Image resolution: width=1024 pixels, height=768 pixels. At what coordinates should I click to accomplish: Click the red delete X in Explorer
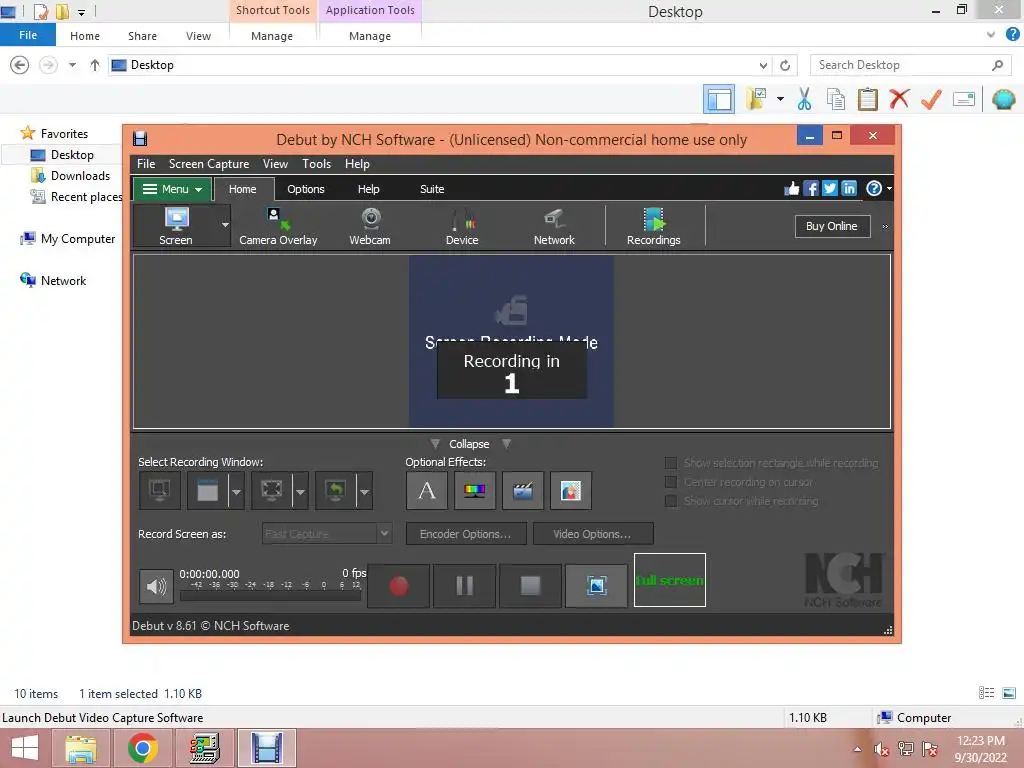(x=899, y=99)
